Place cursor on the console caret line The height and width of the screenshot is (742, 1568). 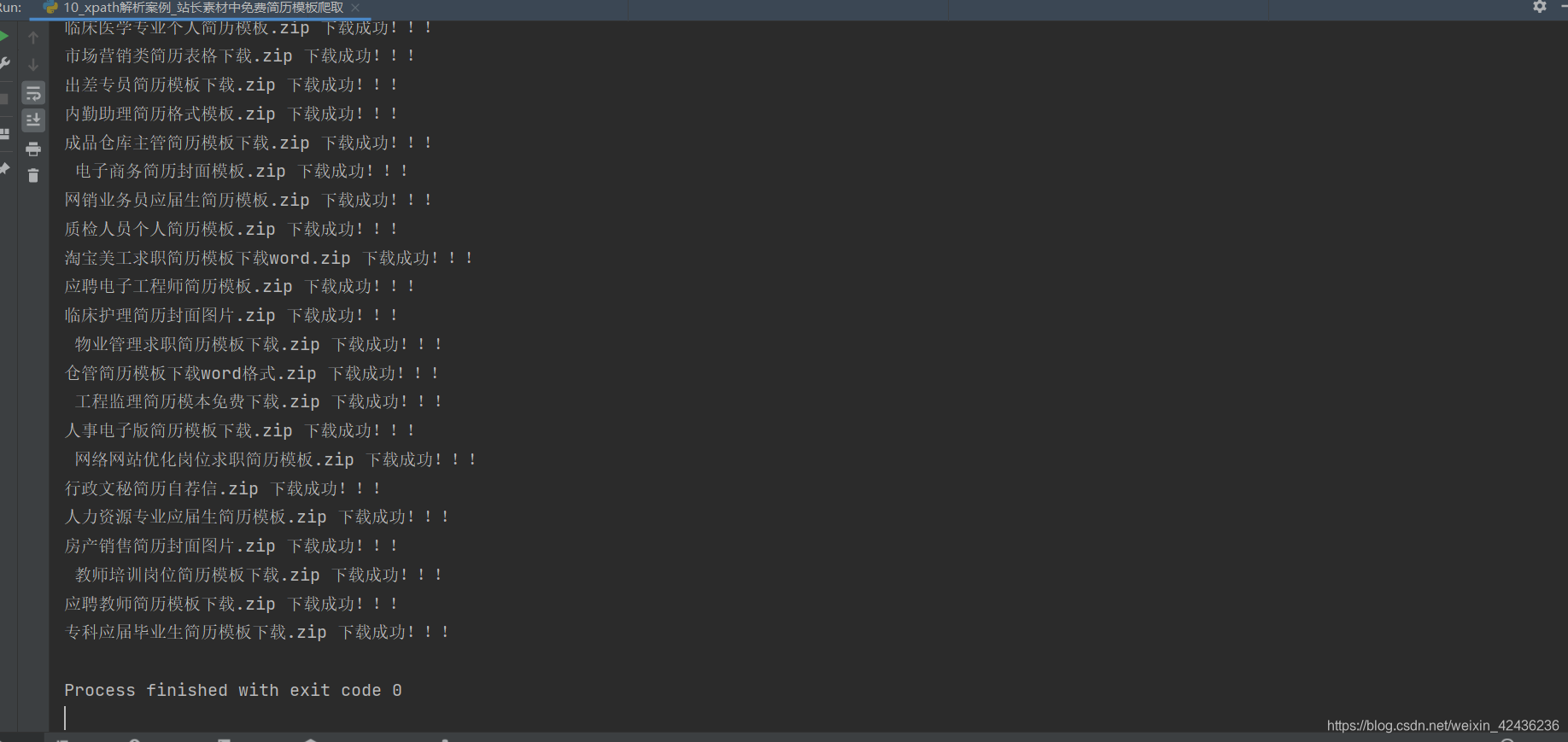pyautogui.click(x=65, y=717)
